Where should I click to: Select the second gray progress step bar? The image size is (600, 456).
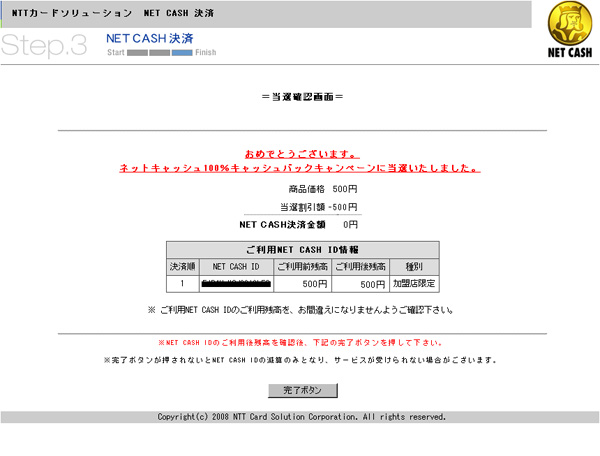point(160,53)
